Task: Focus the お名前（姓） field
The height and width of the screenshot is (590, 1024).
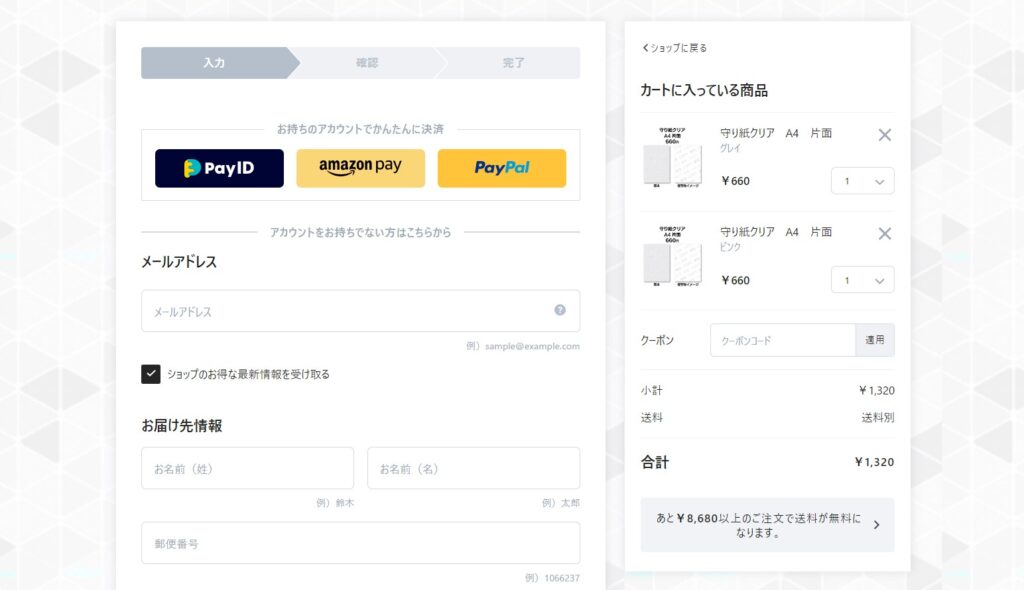Action: [248, 468]
